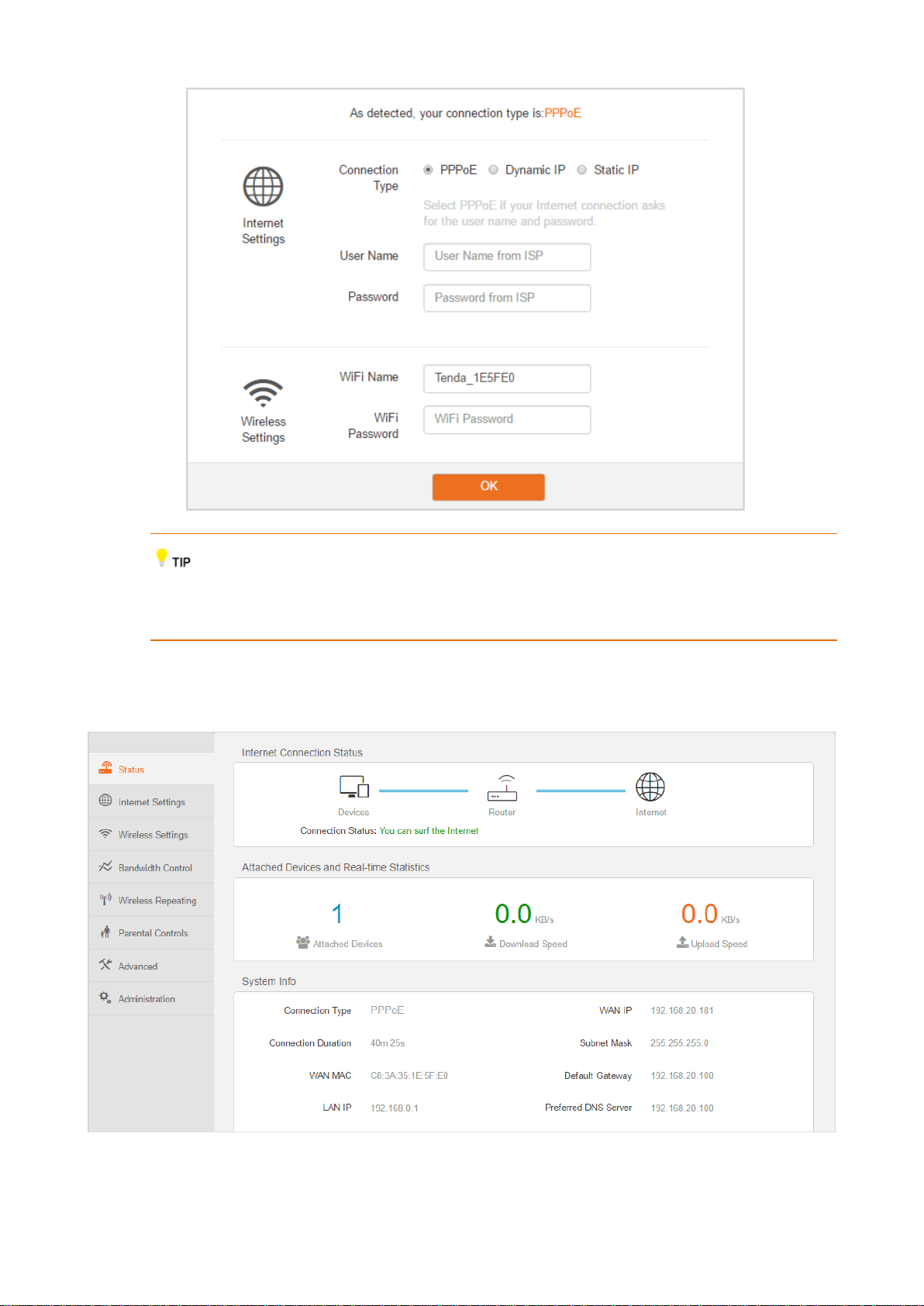Click the Attached Devices people icon
This screenshot has height=1306, width=924.
point(303,942)
